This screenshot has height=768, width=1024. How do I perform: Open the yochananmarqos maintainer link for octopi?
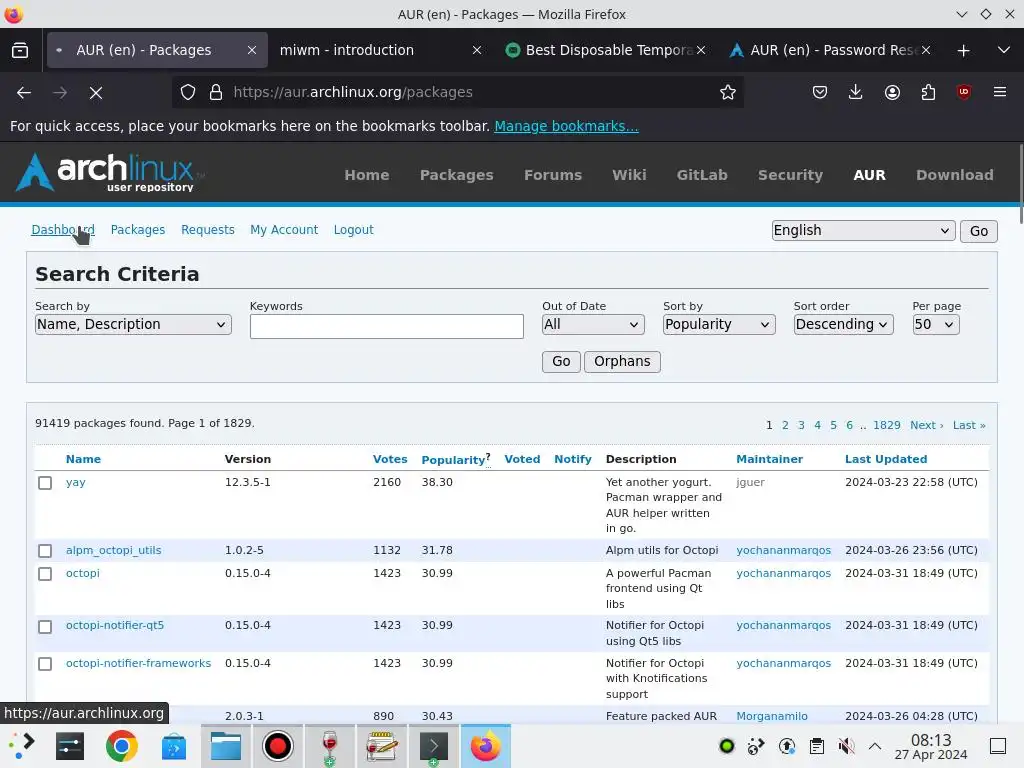coord(783,573)
